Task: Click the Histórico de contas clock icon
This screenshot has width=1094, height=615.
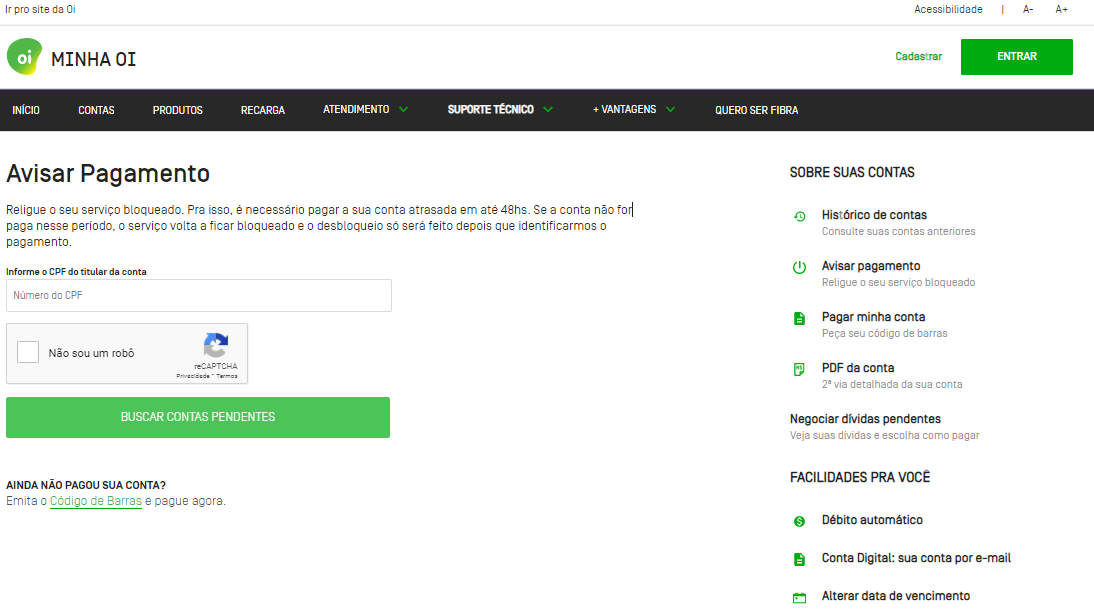Action: click(x=799, y=216)
